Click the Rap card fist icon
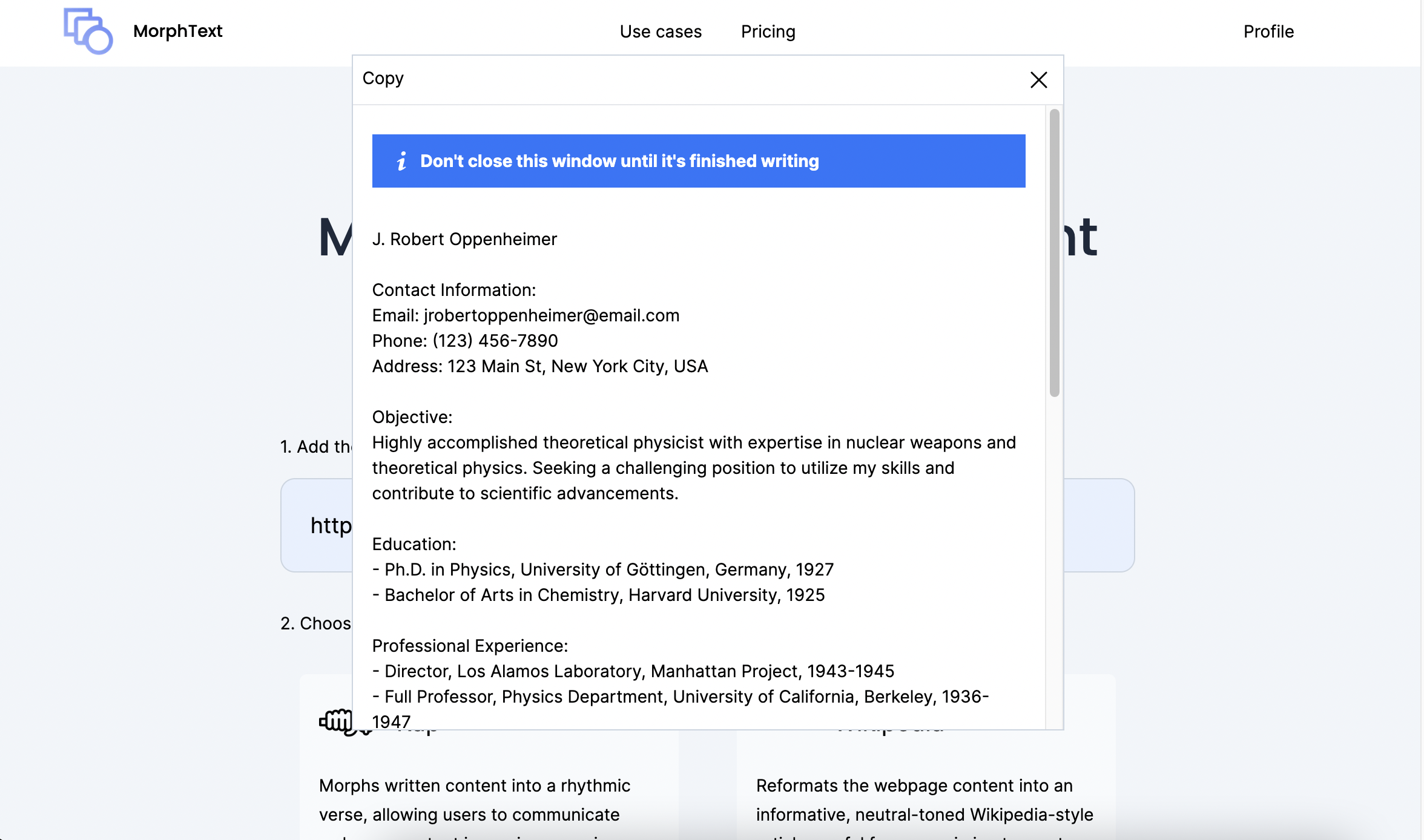The image size is (1424, 840). [336, 721]
